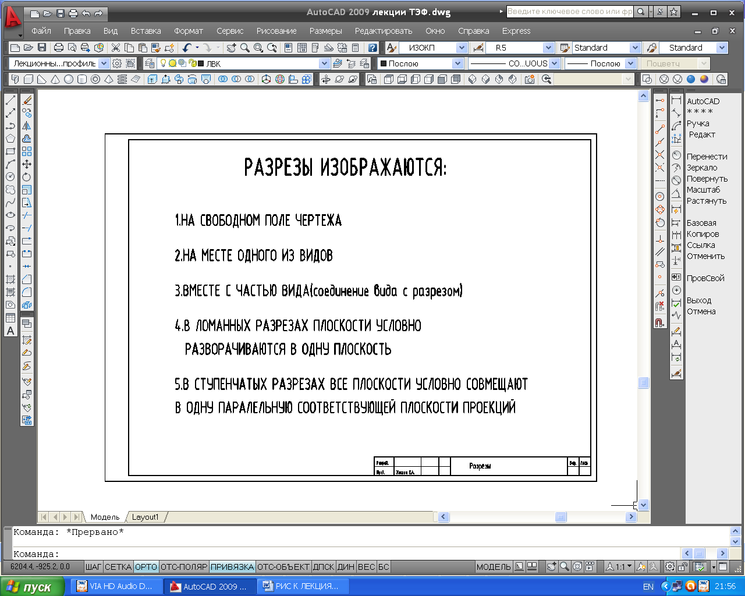Toggle ДИН dynamic input

coord(346,567)
